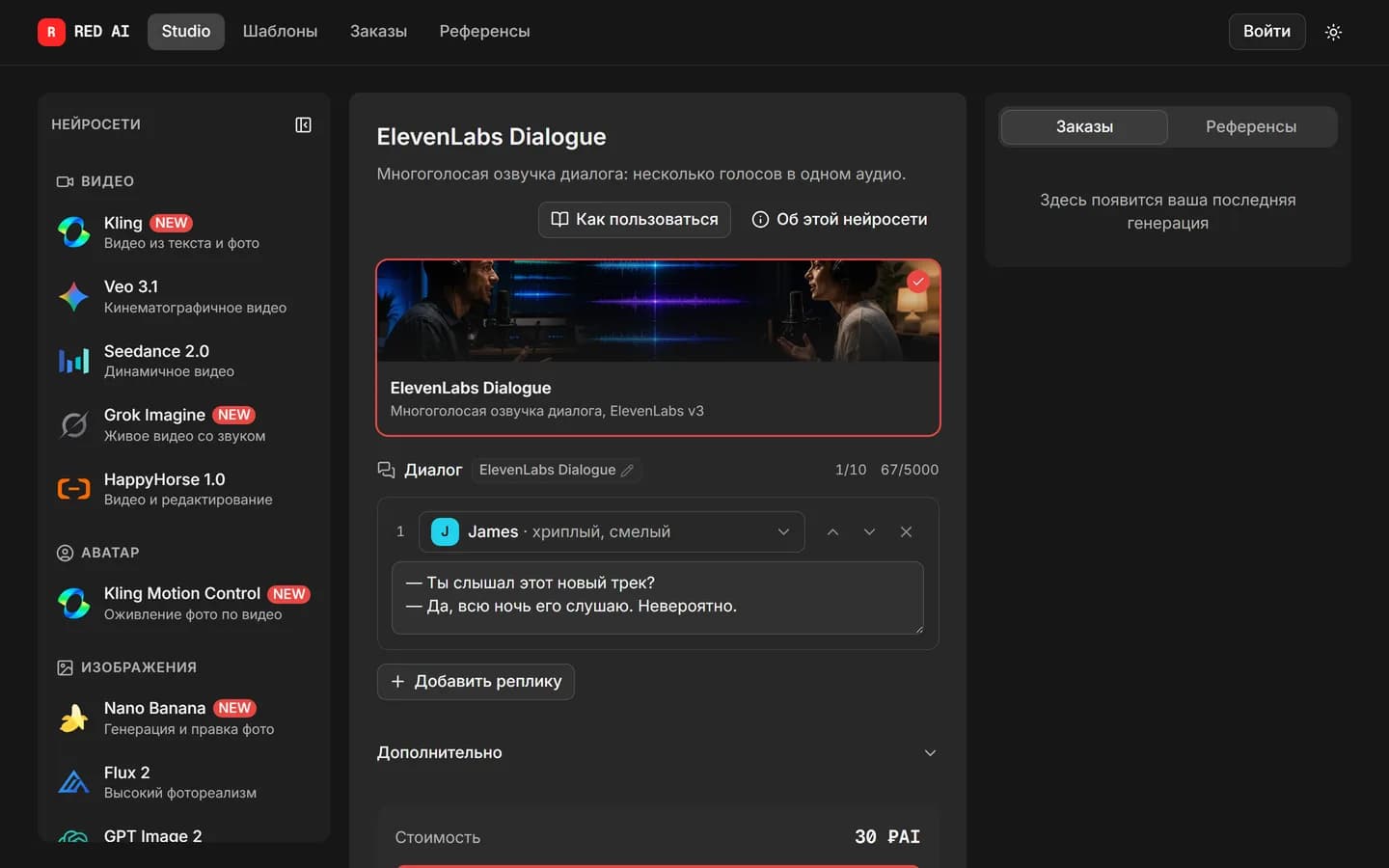1389x868 pixels.
Task: Select Seedance 2.0 'Динамичное видео' entry
Action: pyautogui.click(x=183, y=361)
